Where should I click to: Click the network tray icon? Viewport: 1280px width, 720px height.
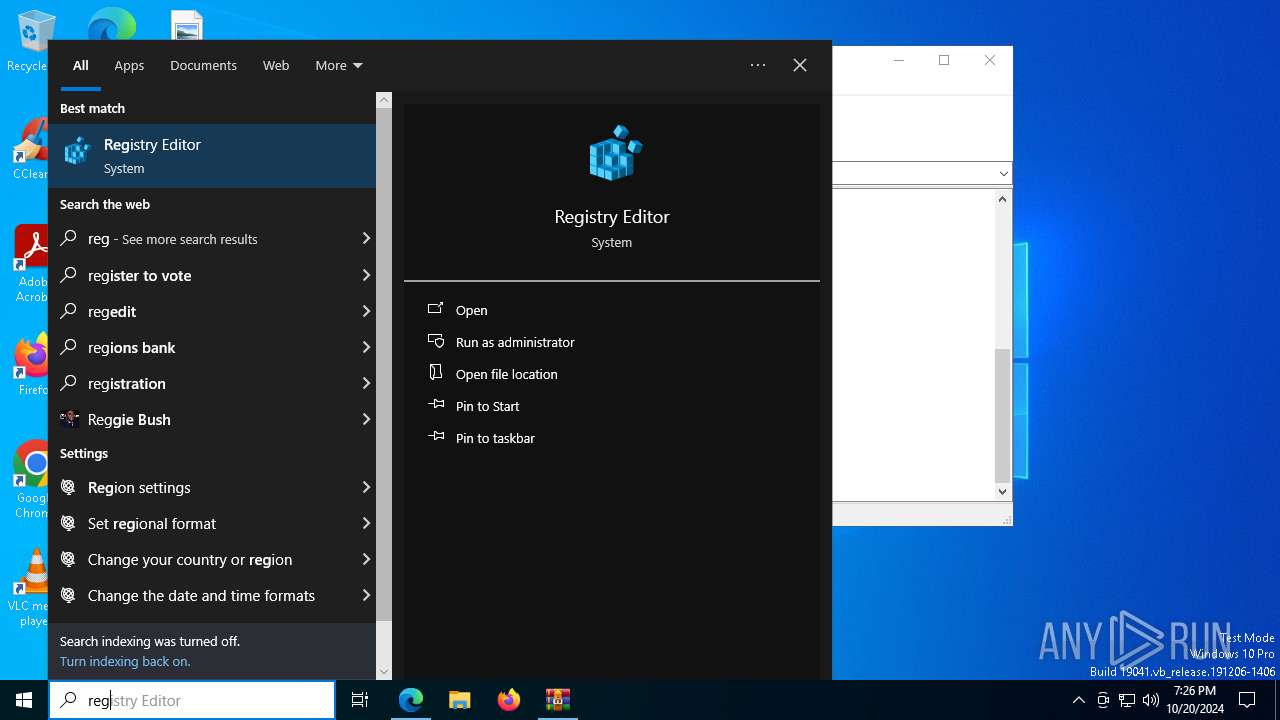1127,700
